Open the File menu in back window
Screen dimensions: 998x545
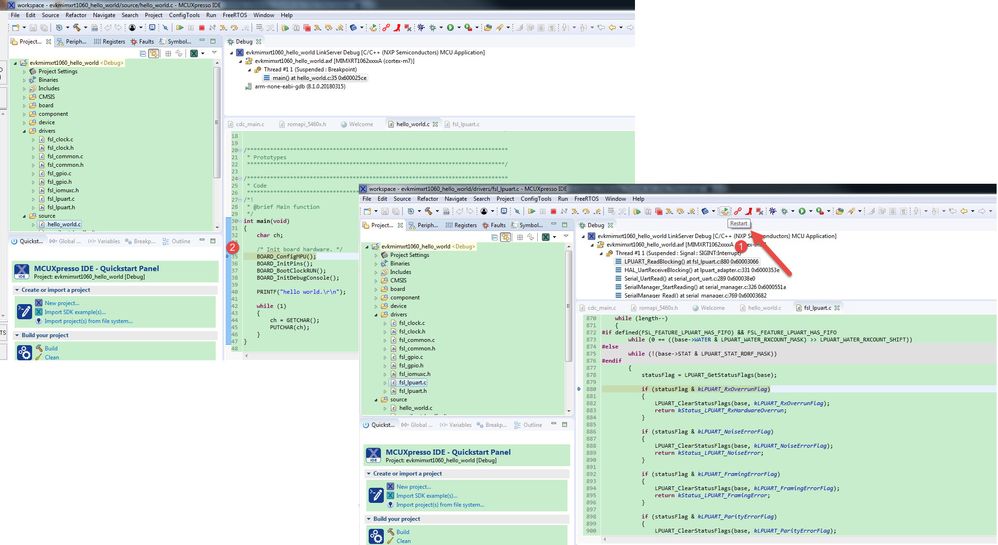[x=15, y=15]
